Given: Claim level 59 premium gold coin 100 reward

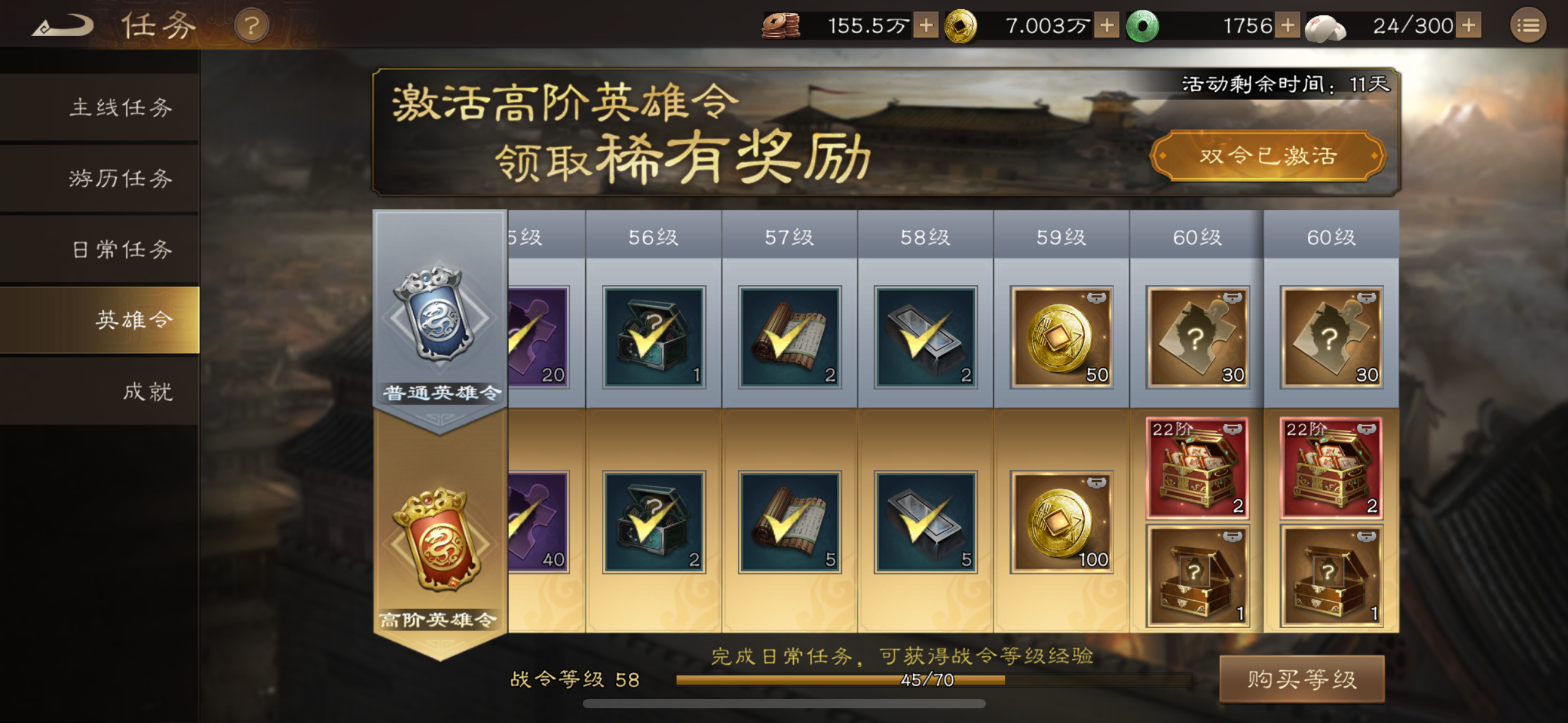Looking at the screenshot, I should click(x=1061, y=522).
